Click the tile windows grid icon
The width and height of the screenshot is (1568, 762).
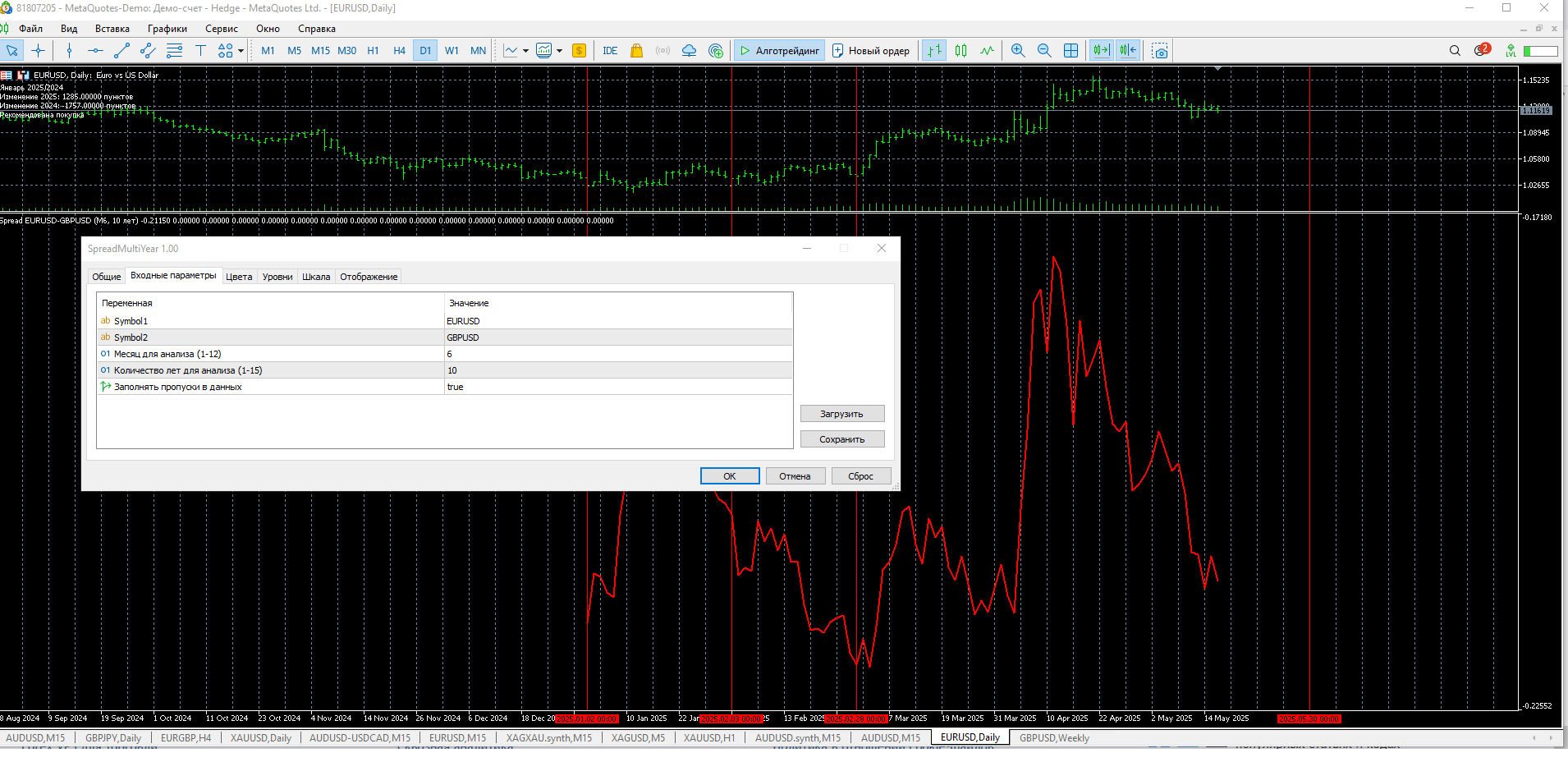[x=1071, y=51]
